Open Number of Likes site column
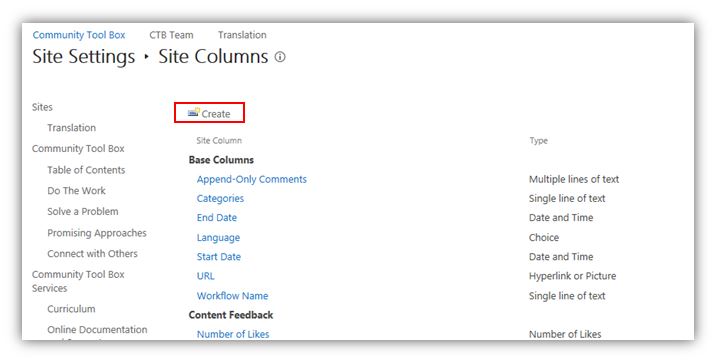719x363 pixels. [233, 334]
